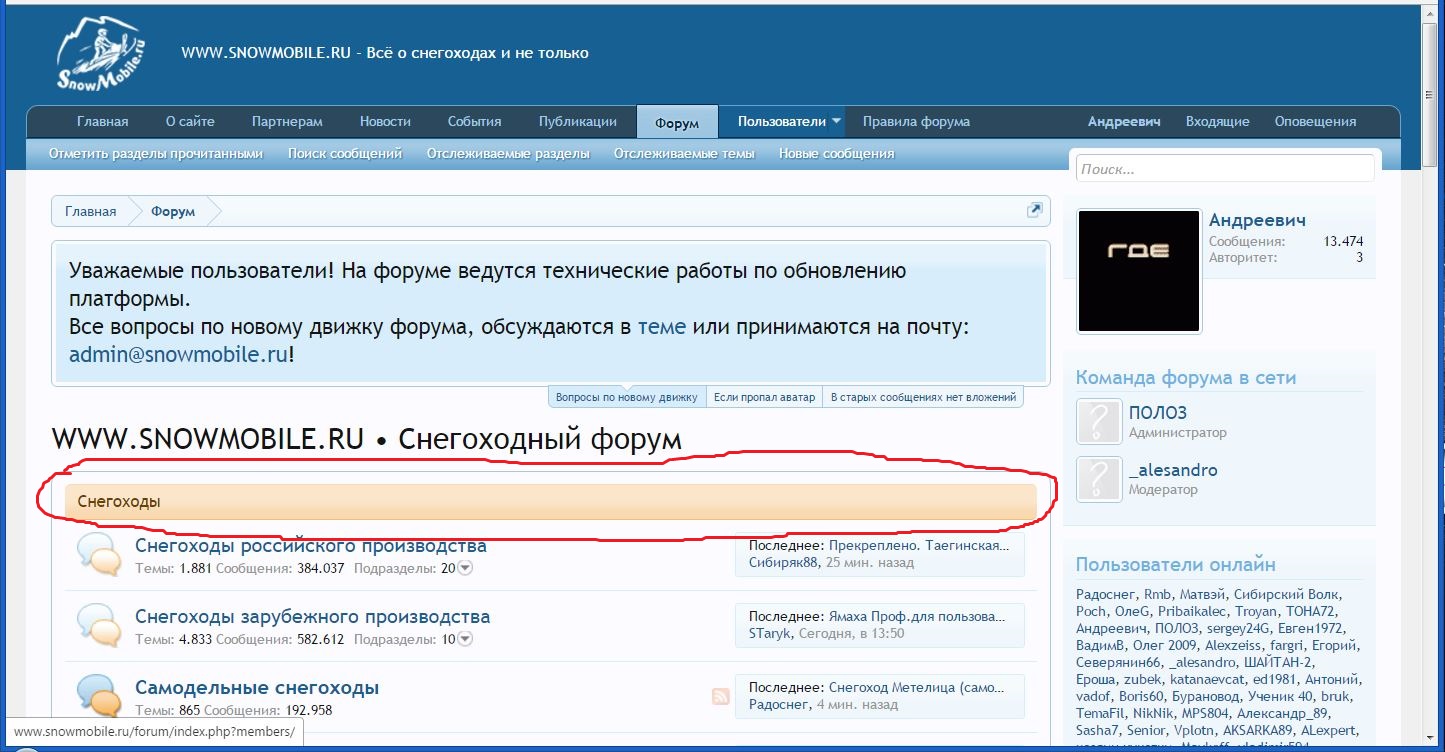Image resolution: width=1445 pixels, height=752 pixels.
Task: Open Команда форума в сети heading
Action: (1186, 377)
